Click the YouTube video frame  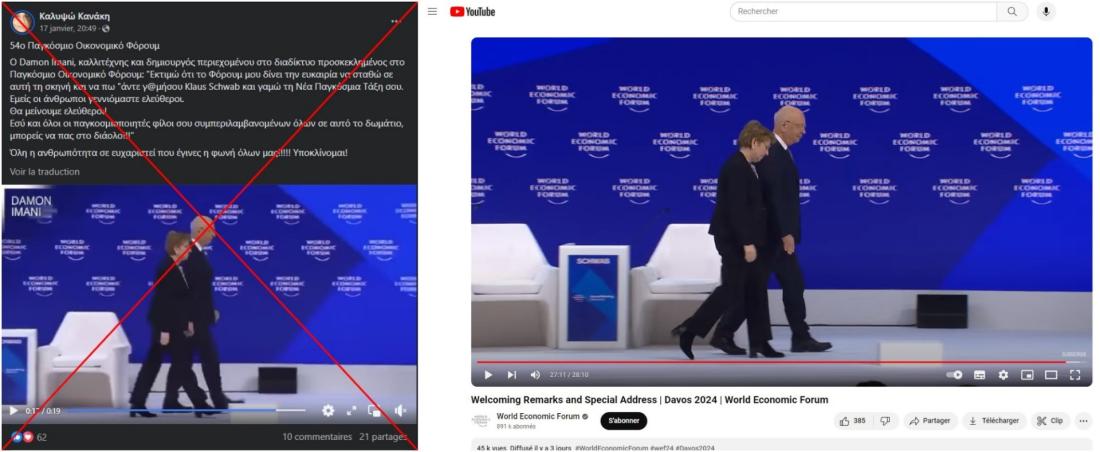click(x=781, y=211)
